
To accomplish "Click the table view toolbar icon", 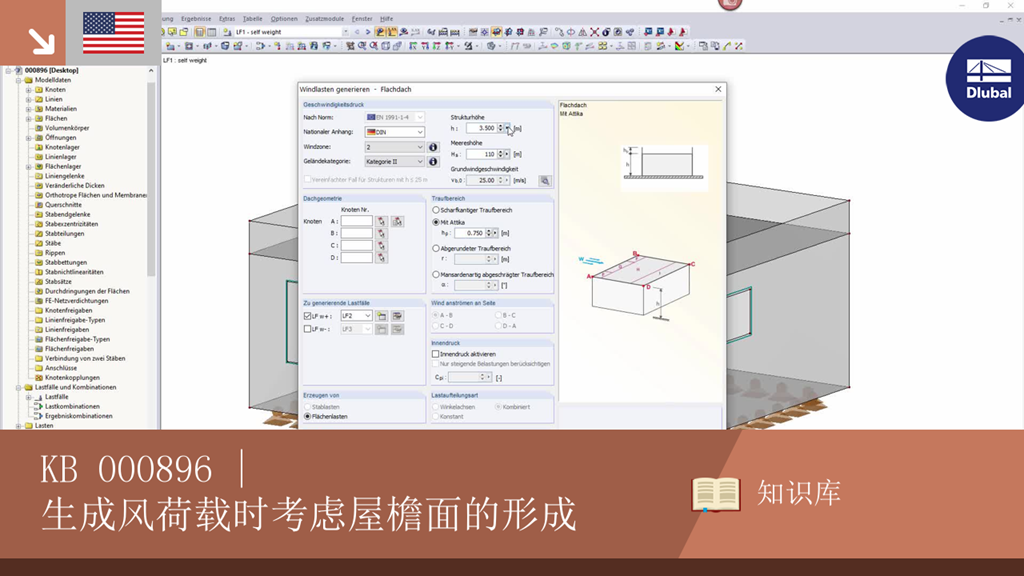I will [212, 32].
